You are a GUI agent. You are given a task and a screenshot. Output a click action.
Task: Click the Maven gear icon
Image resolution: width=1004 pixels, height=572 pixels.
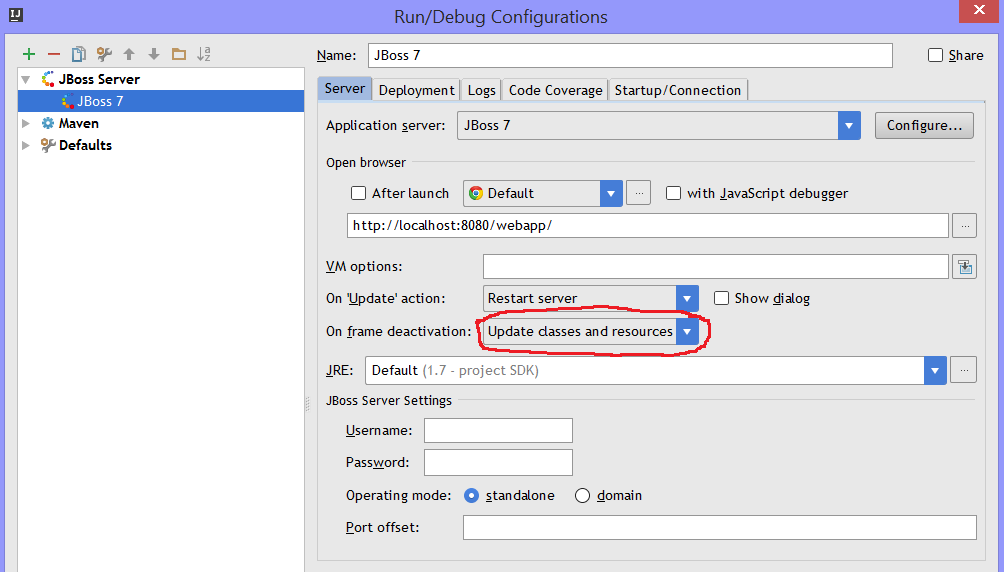48,123
